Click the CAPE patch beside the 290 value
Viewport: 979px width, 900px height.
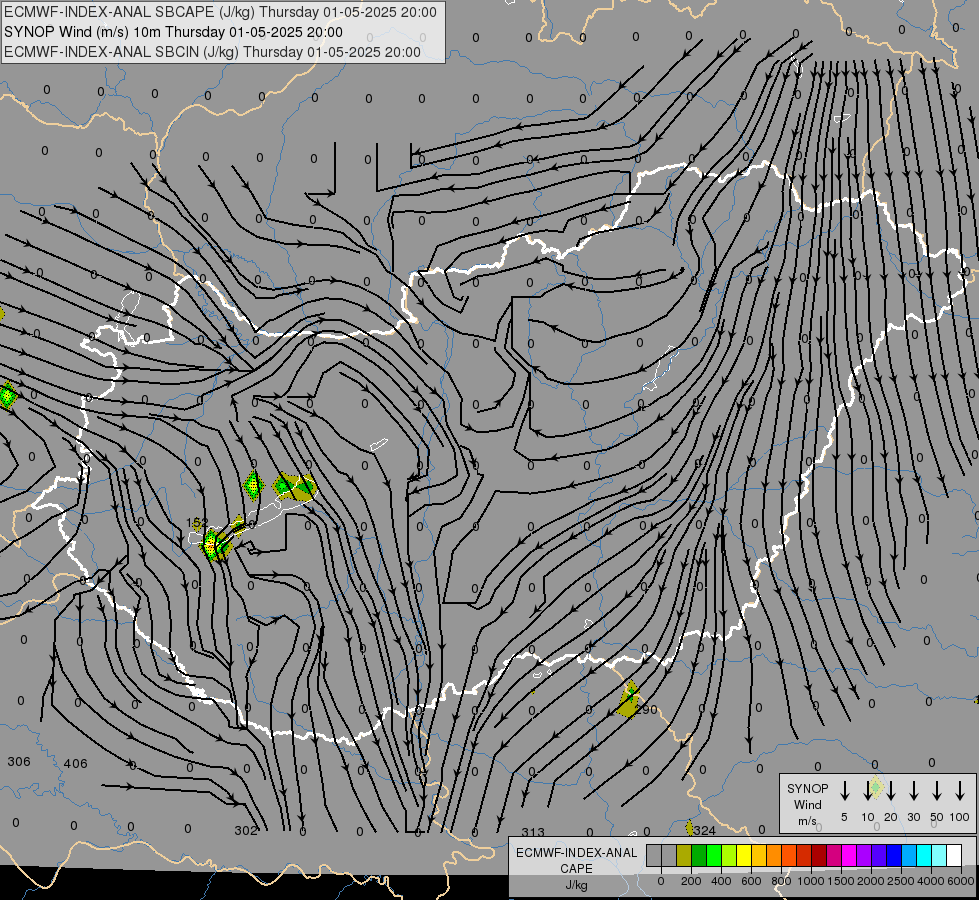627,700
